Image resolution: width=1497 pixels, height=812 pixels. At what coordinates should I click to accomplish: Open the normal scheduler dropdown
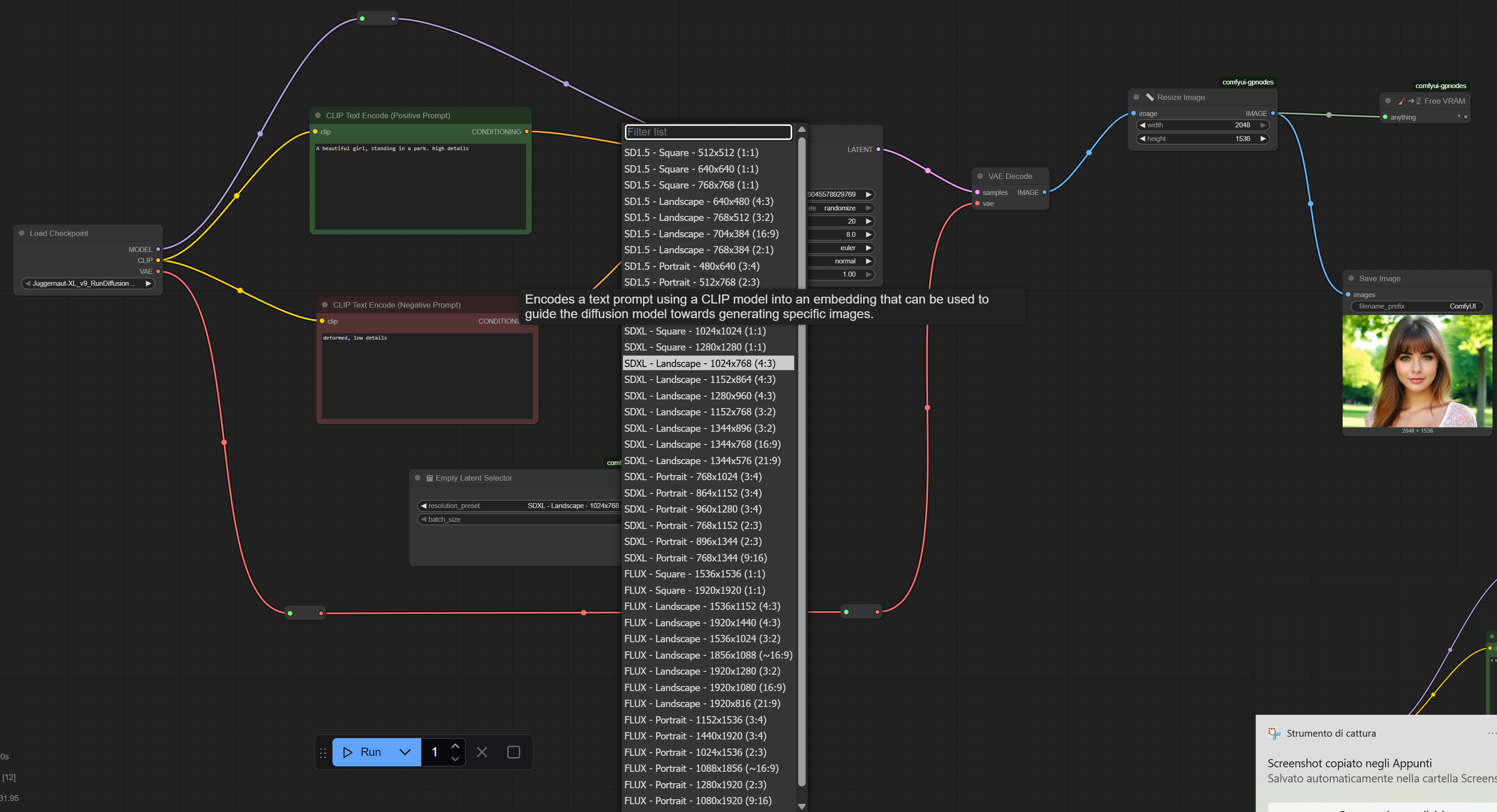[x=841, y=262]
